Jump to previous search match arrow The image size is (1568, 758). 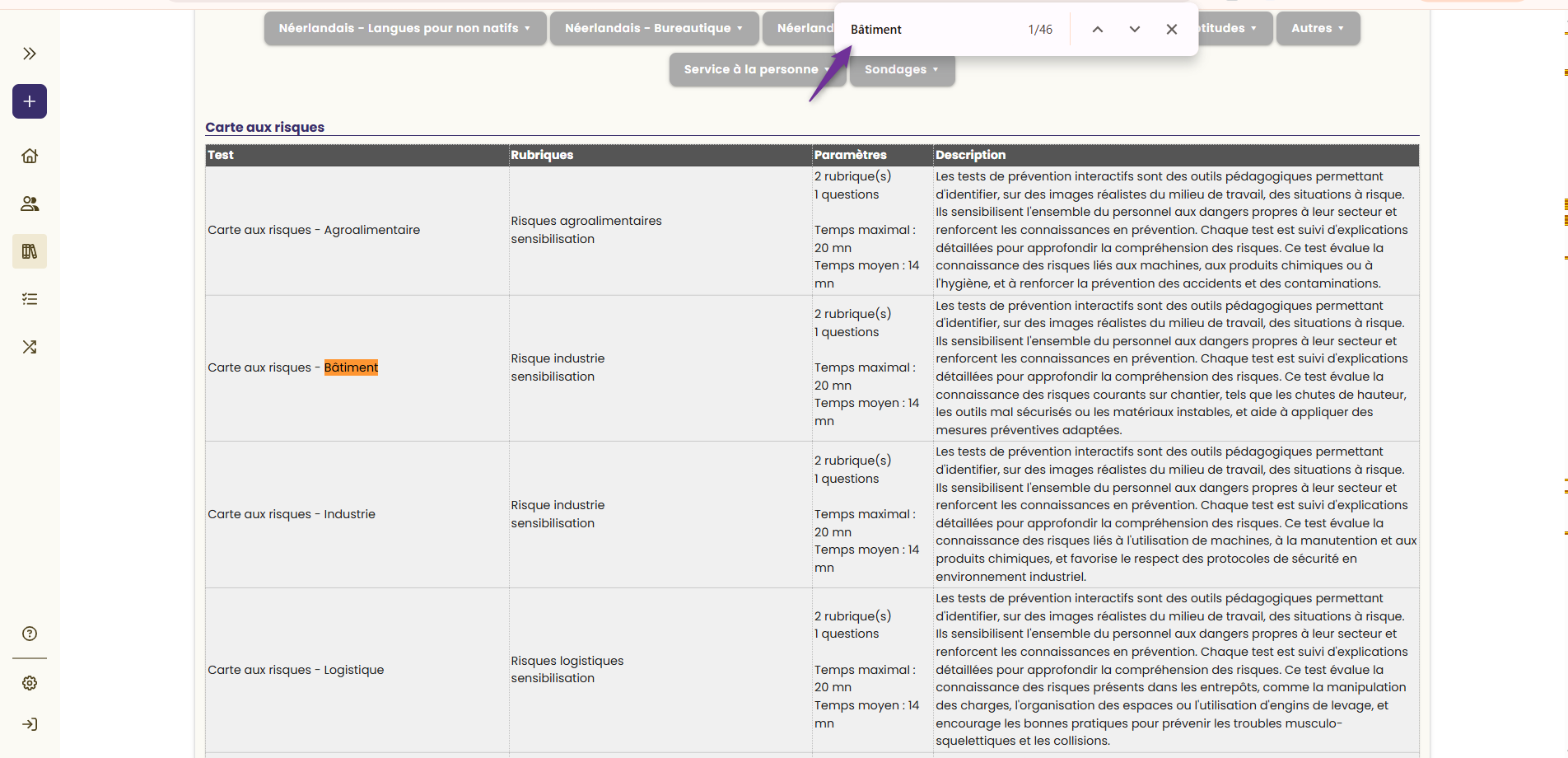1098,30
